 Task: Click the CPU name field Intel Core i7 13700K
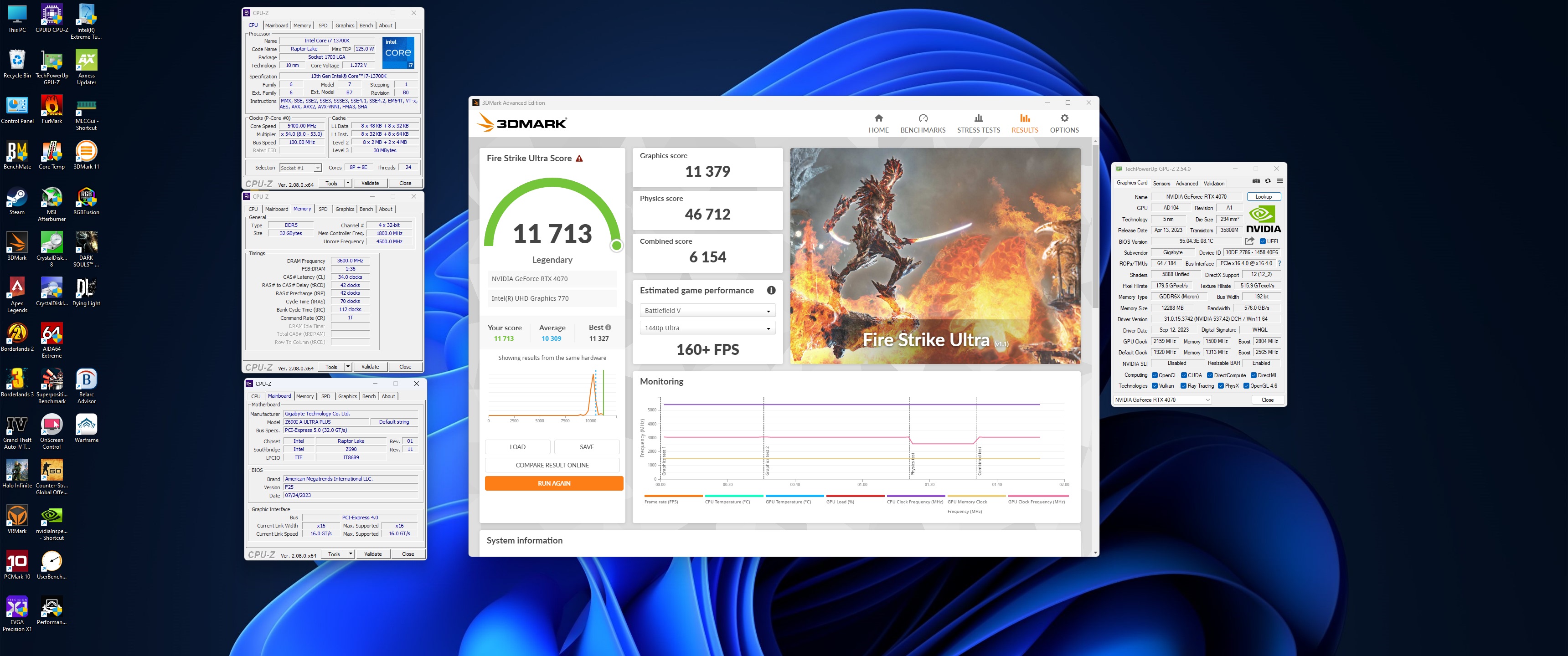click(x=327, y=41)
